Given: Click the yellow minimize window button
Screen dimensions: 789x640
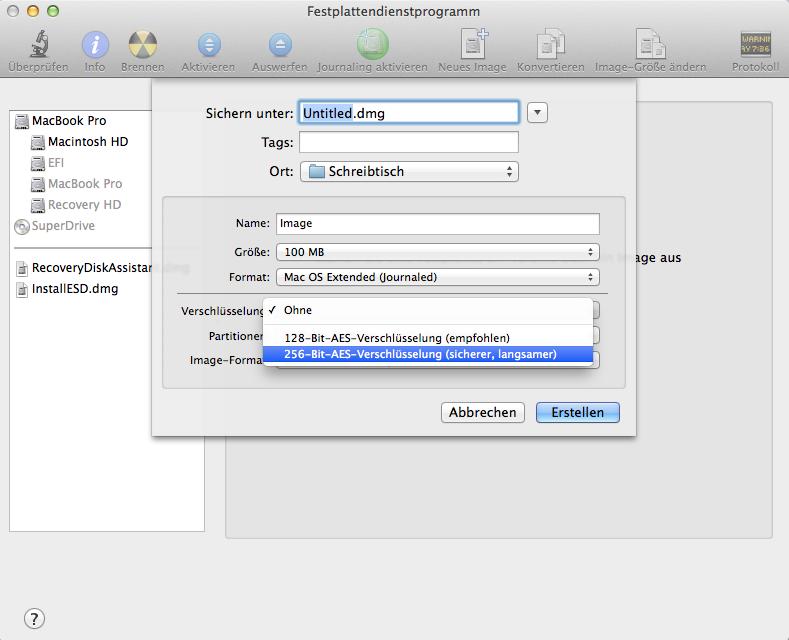Looking at the screenshot, I should point(33,11).
